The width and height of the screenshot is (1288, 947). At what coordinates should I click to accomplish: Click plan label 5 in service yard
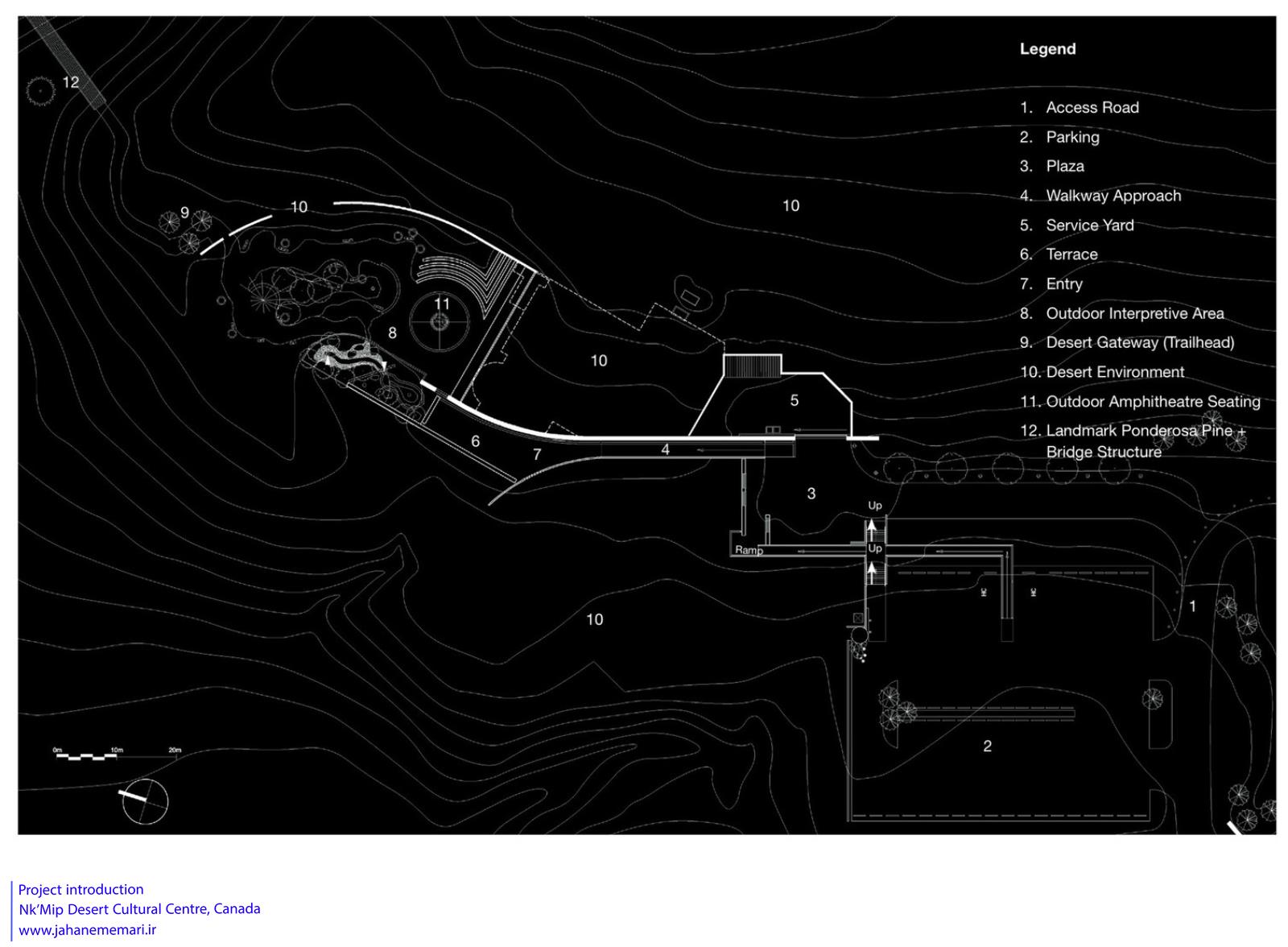click(x=794, y=400)
